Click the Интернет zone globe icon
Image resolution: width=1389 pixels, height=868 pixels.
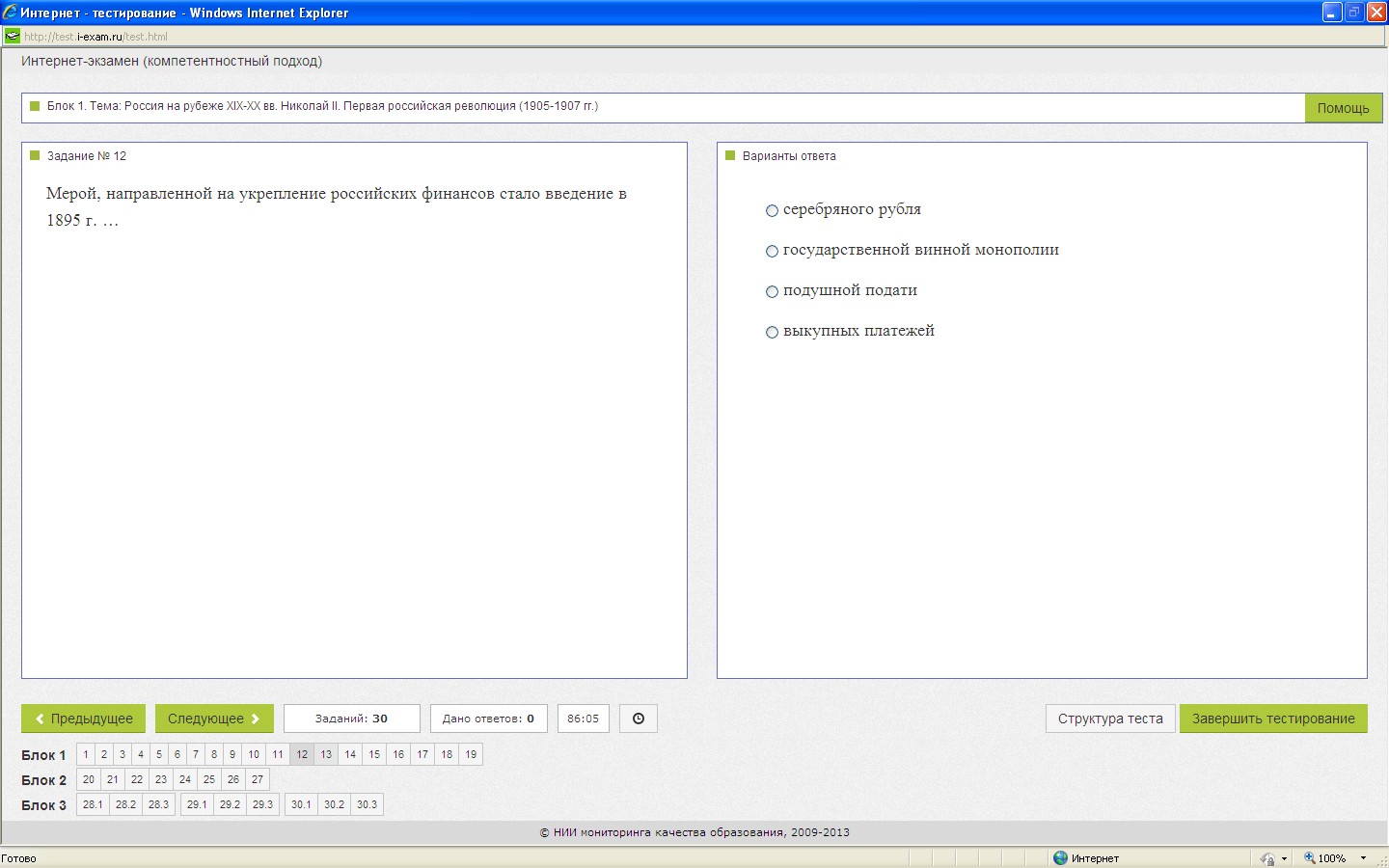click(1060, 858)
